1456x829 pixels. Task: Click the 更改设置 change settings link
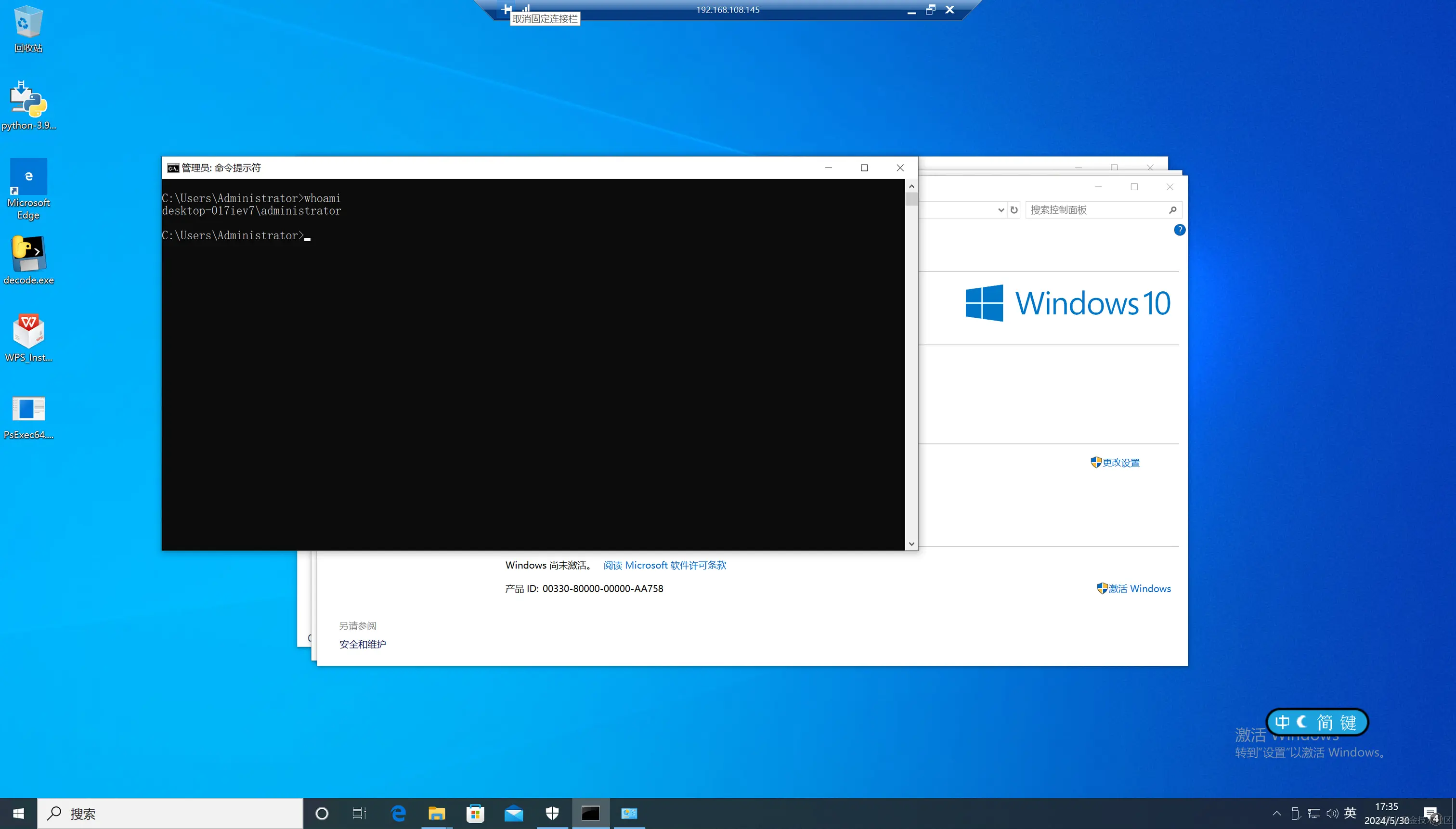(1120, 463)
